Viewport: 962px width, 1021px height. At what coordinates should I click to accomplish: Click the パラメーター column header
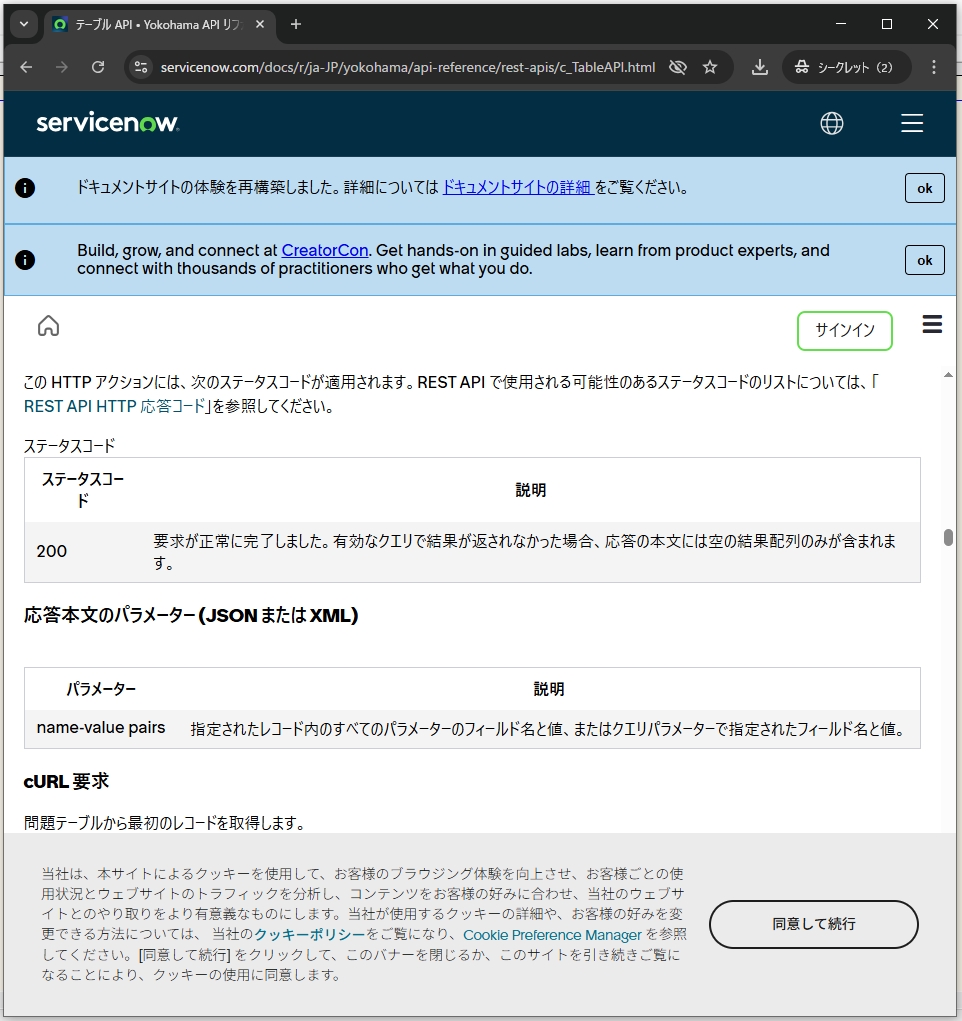[101, 689]
